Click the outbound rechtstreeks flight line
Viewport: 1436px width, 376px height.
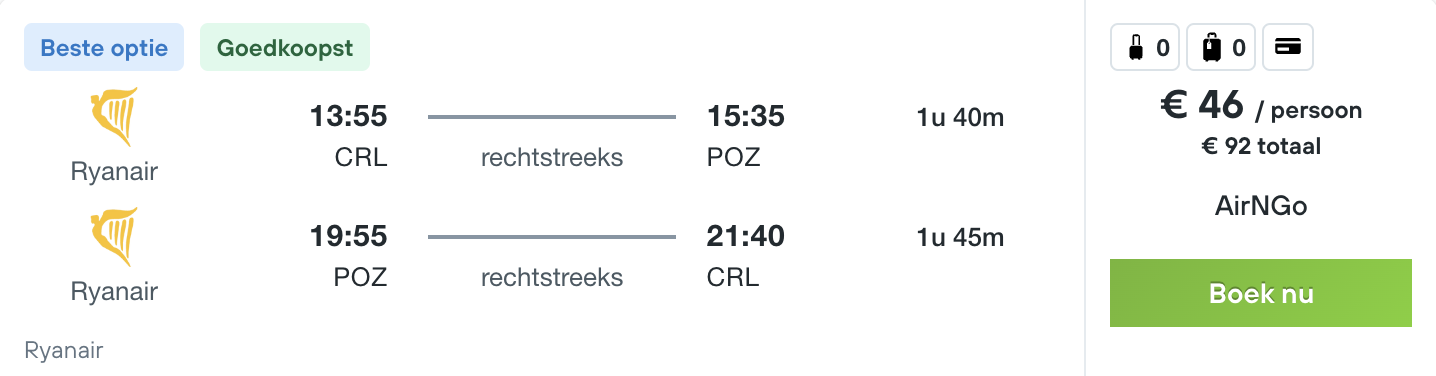click(552, 118)
